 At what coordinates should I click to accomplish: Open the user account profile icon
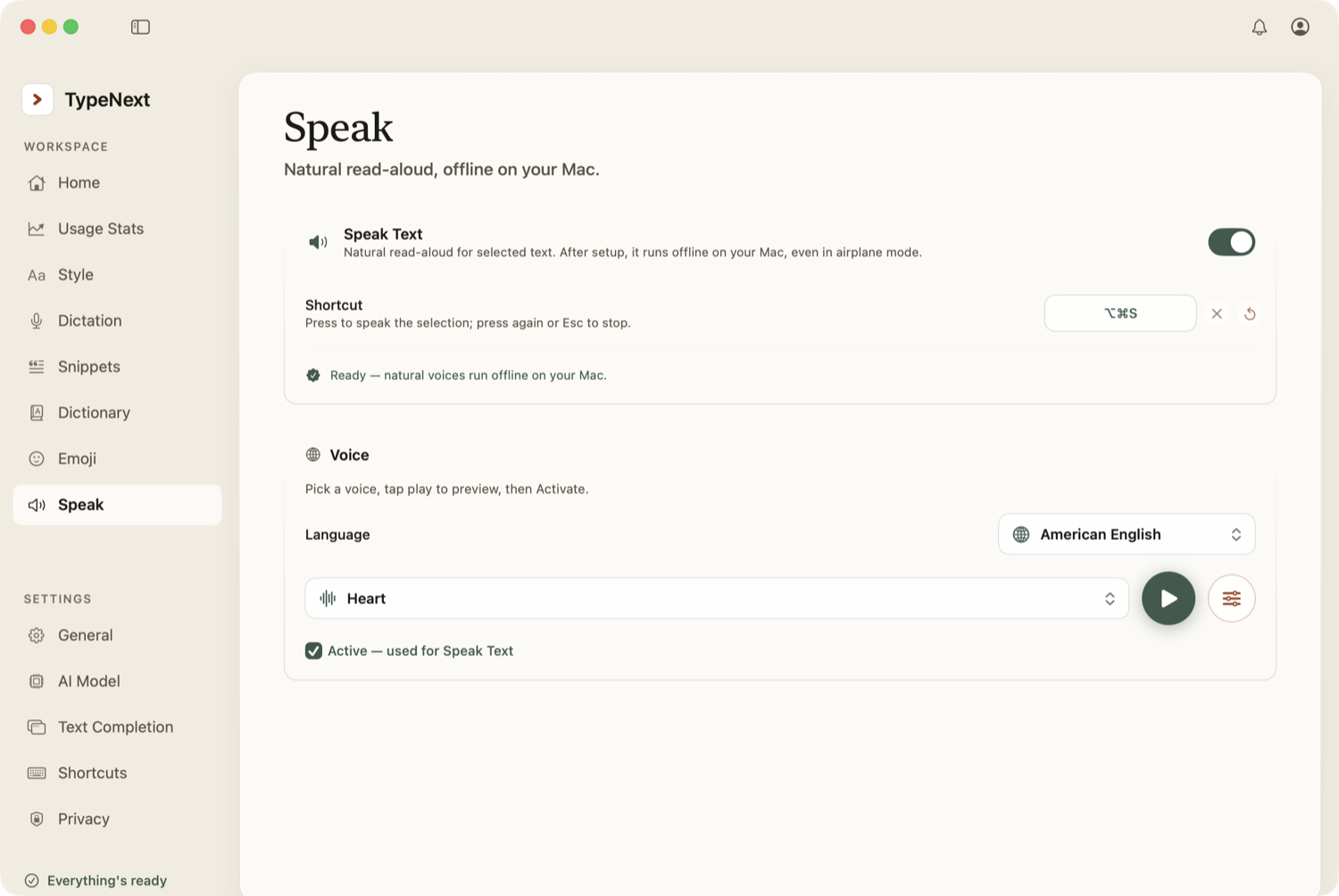point(1300,27)
